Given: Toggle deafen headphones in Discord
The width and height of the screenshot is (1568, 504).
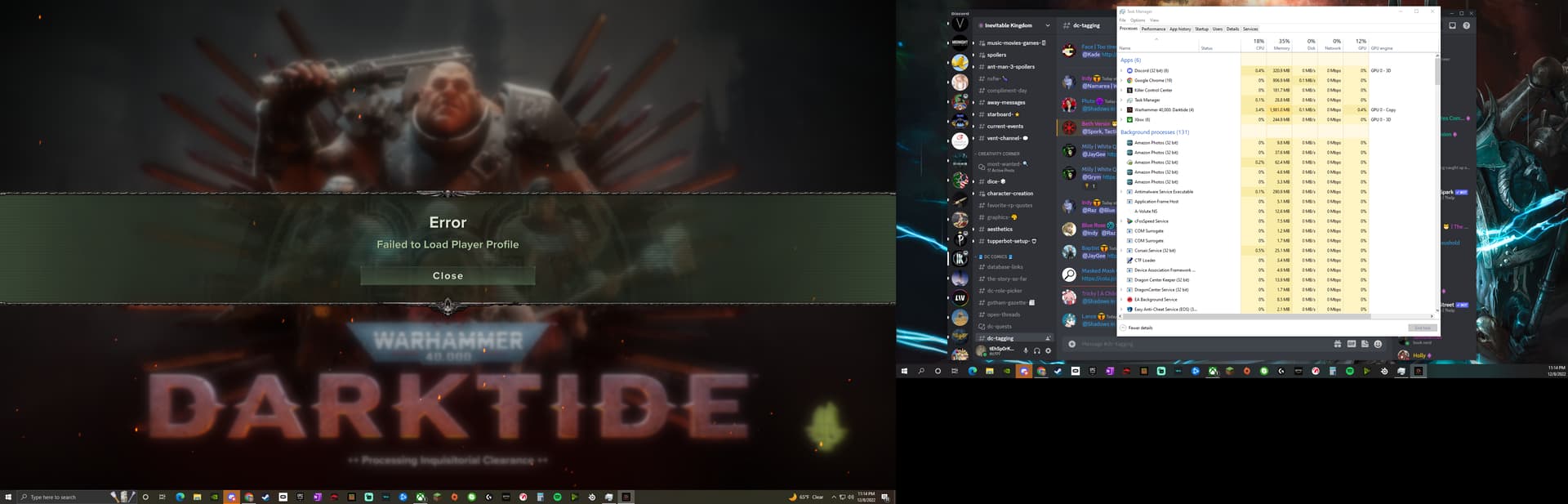Looking at the screenshot, I should coord(1037,351).
